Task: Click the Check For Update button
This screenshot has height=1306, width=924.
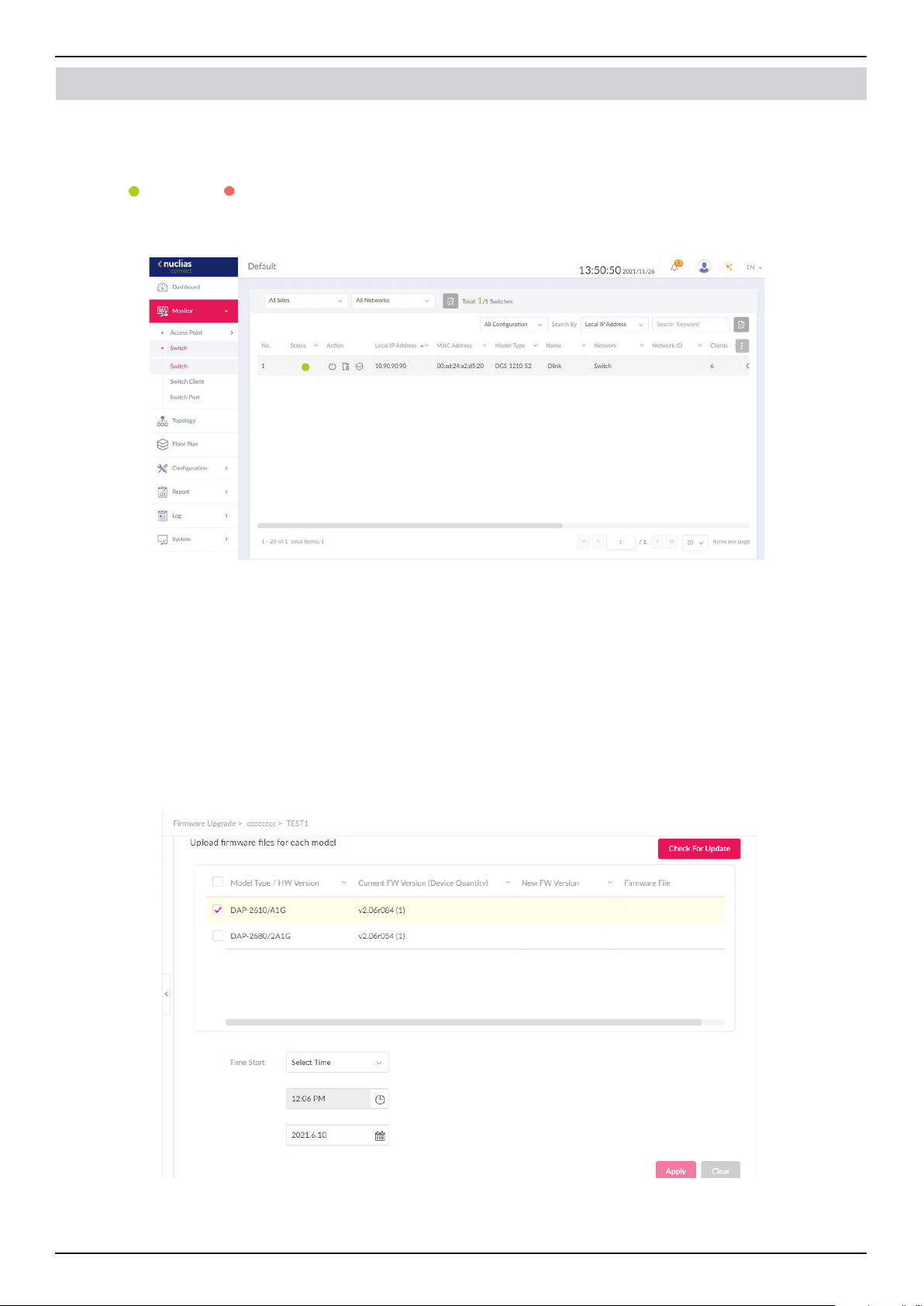Action: [699, 849]
